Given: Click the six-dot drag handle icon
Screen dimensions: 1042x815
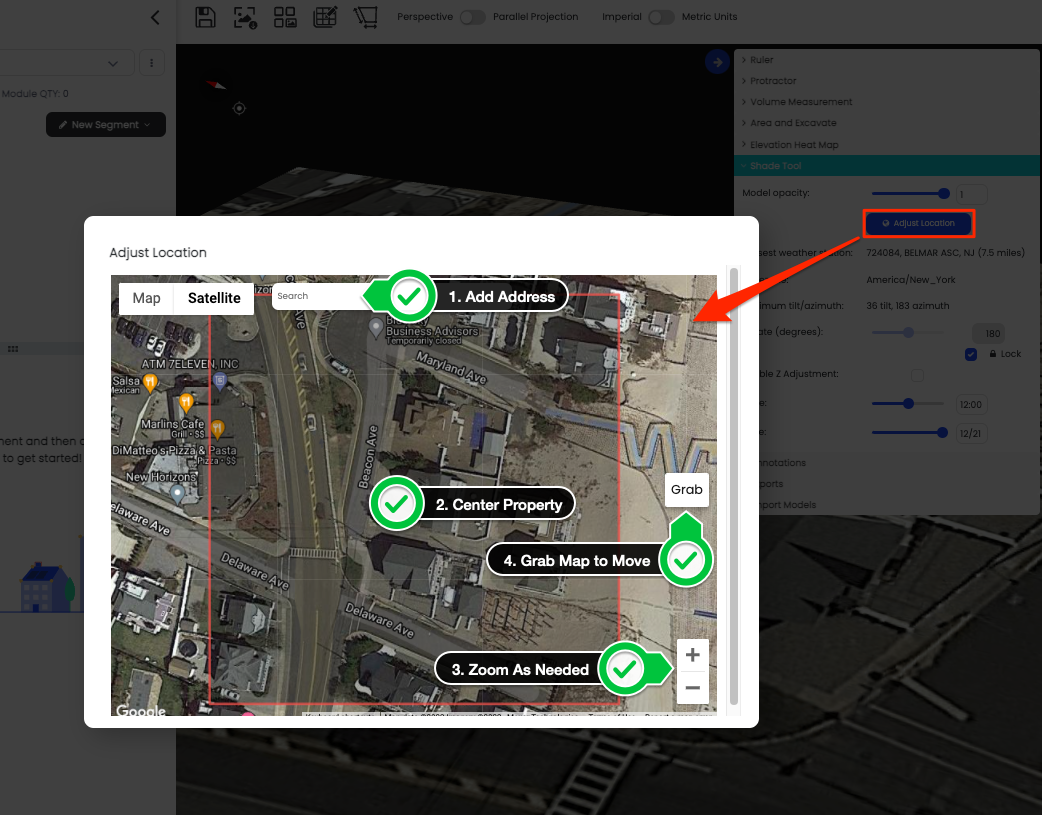Looking at the screenshot, I should point(13,349).
